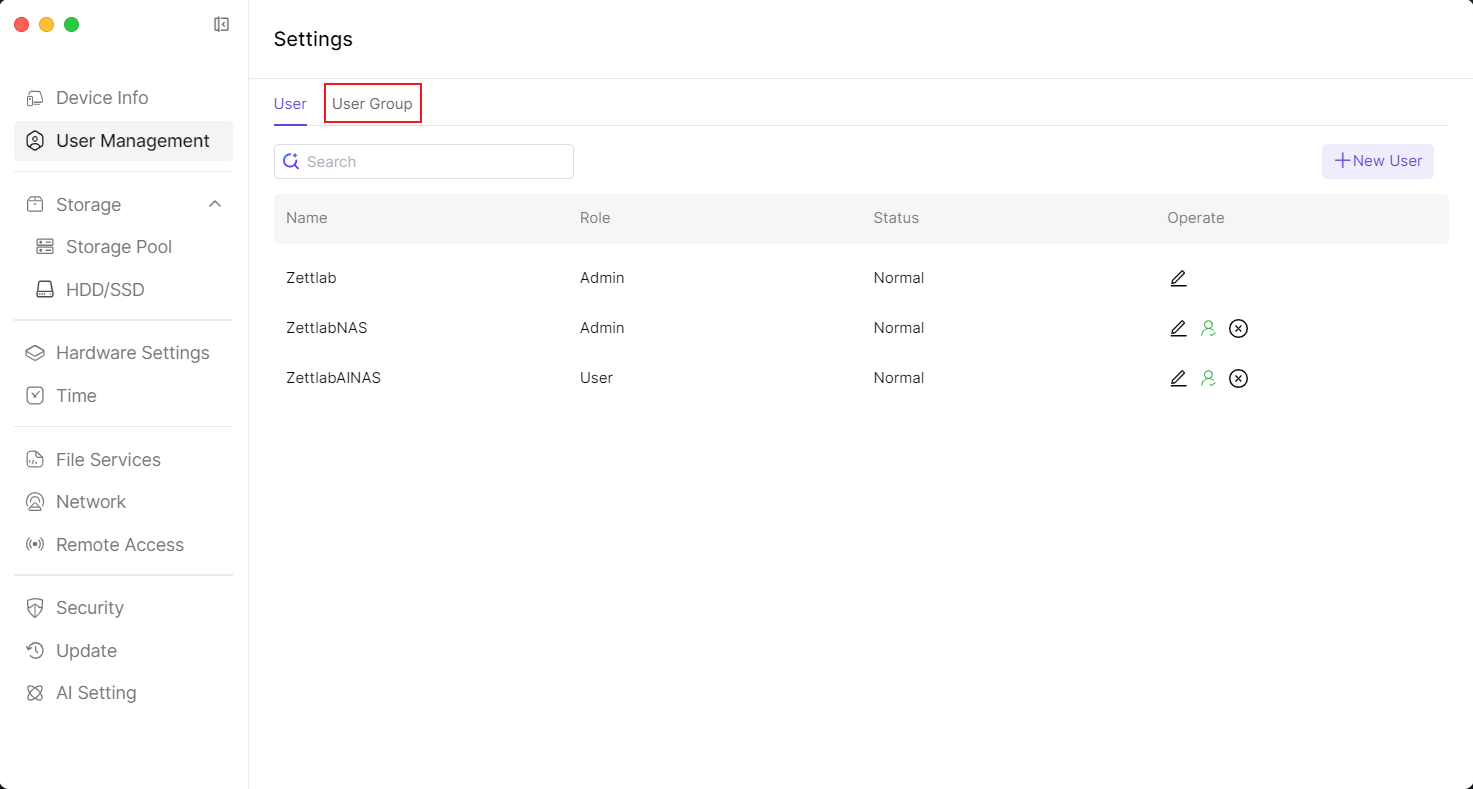Screen dimensions: 1473x789
Task: Switch to the User Group tab
Action: (x=372, y=104)
